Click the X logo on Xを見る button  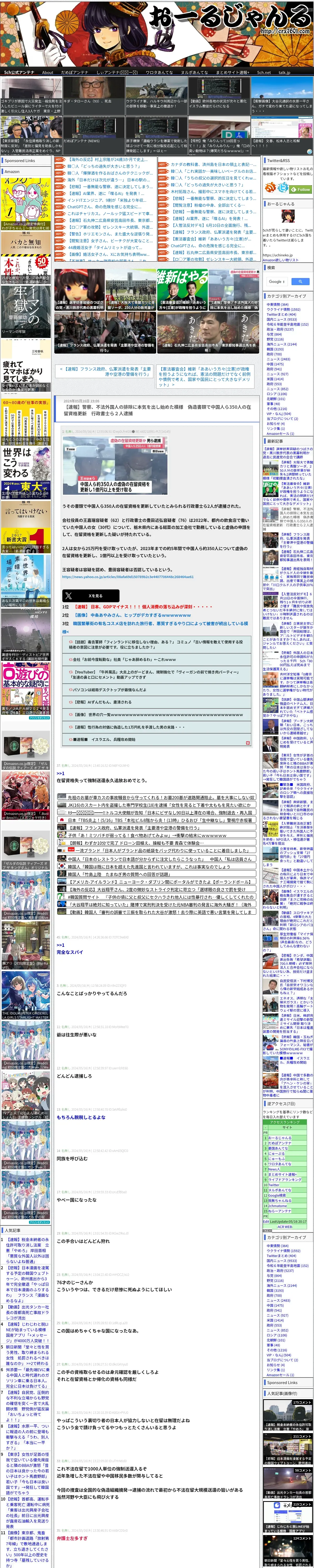[68, 596]
